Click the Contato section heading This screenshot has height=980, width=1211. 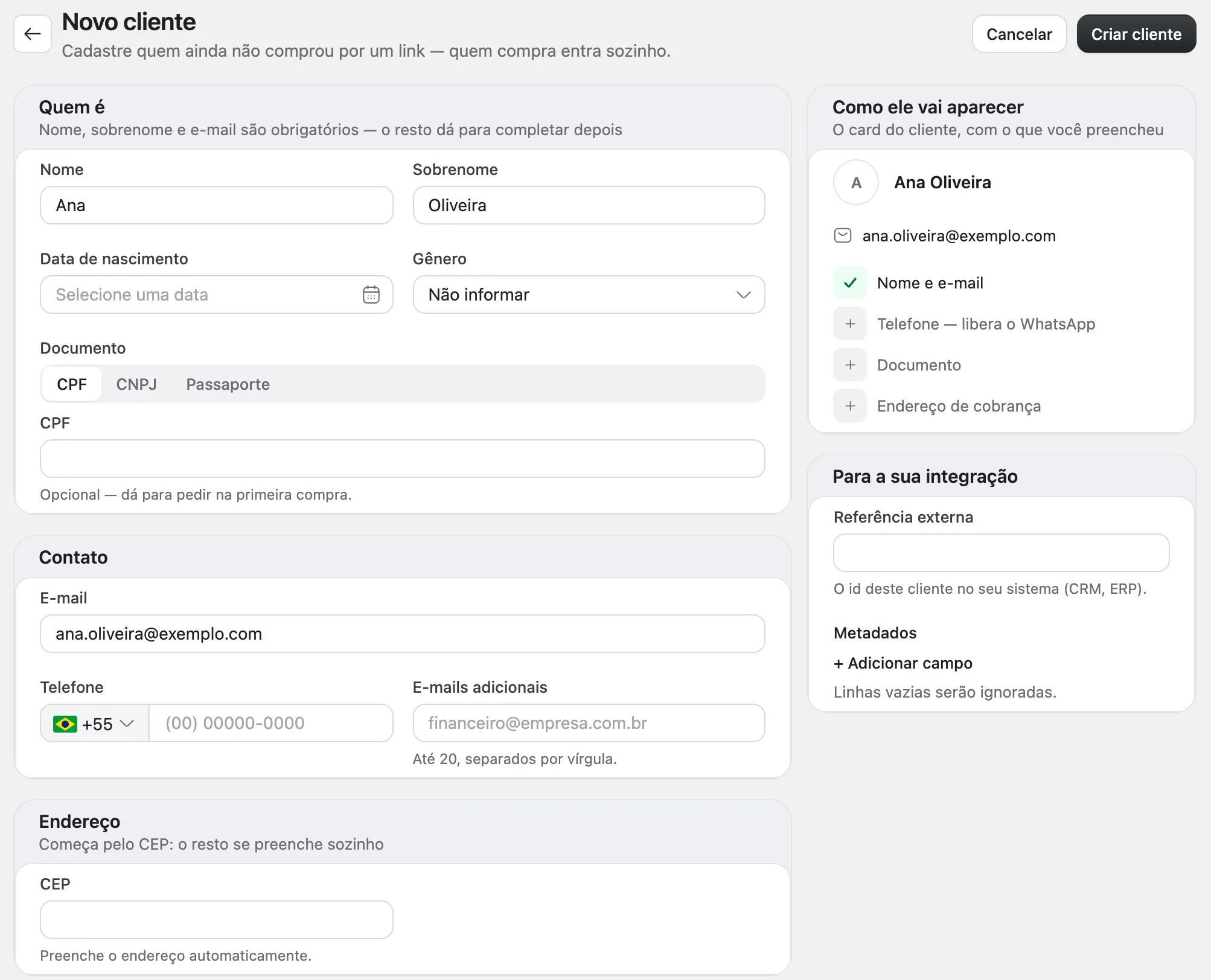73,557
